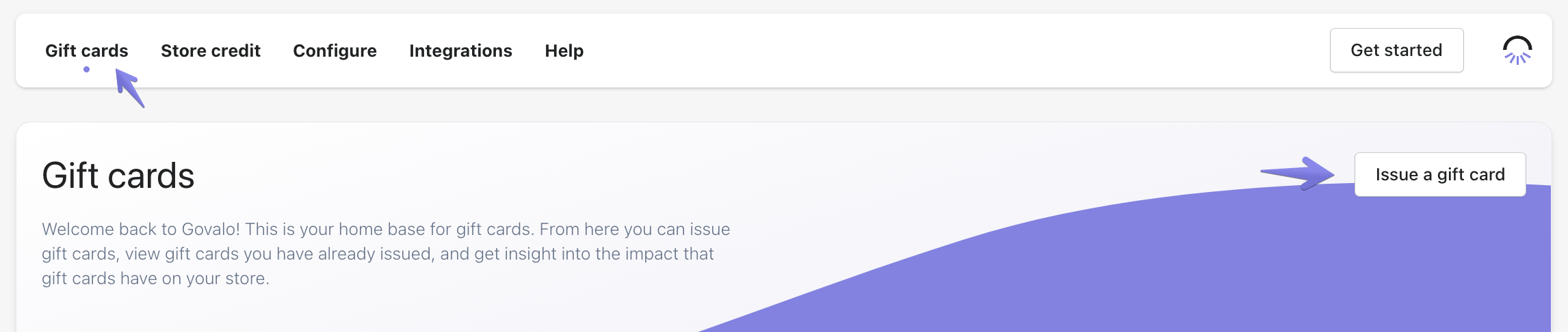The image size is (1568, 332).
Task: Click blank card area right of Gift cards heading
Action: [x=684, y=176]
